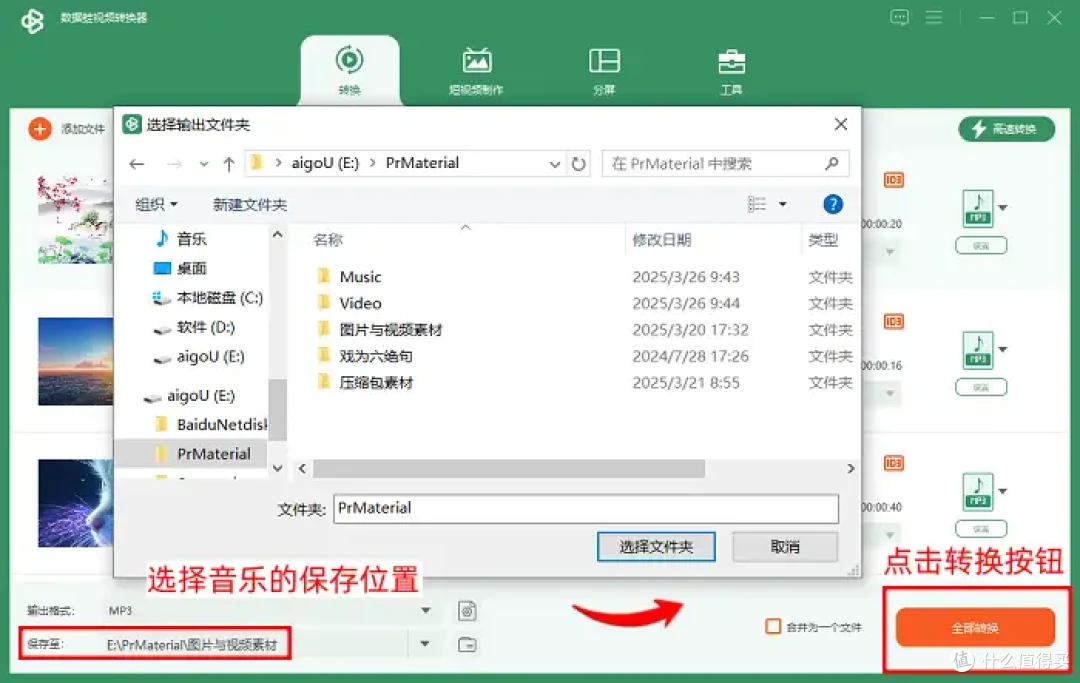1080x683 pixels.
Task: Expand the address bar history dropdown
Action: (554, 164)
